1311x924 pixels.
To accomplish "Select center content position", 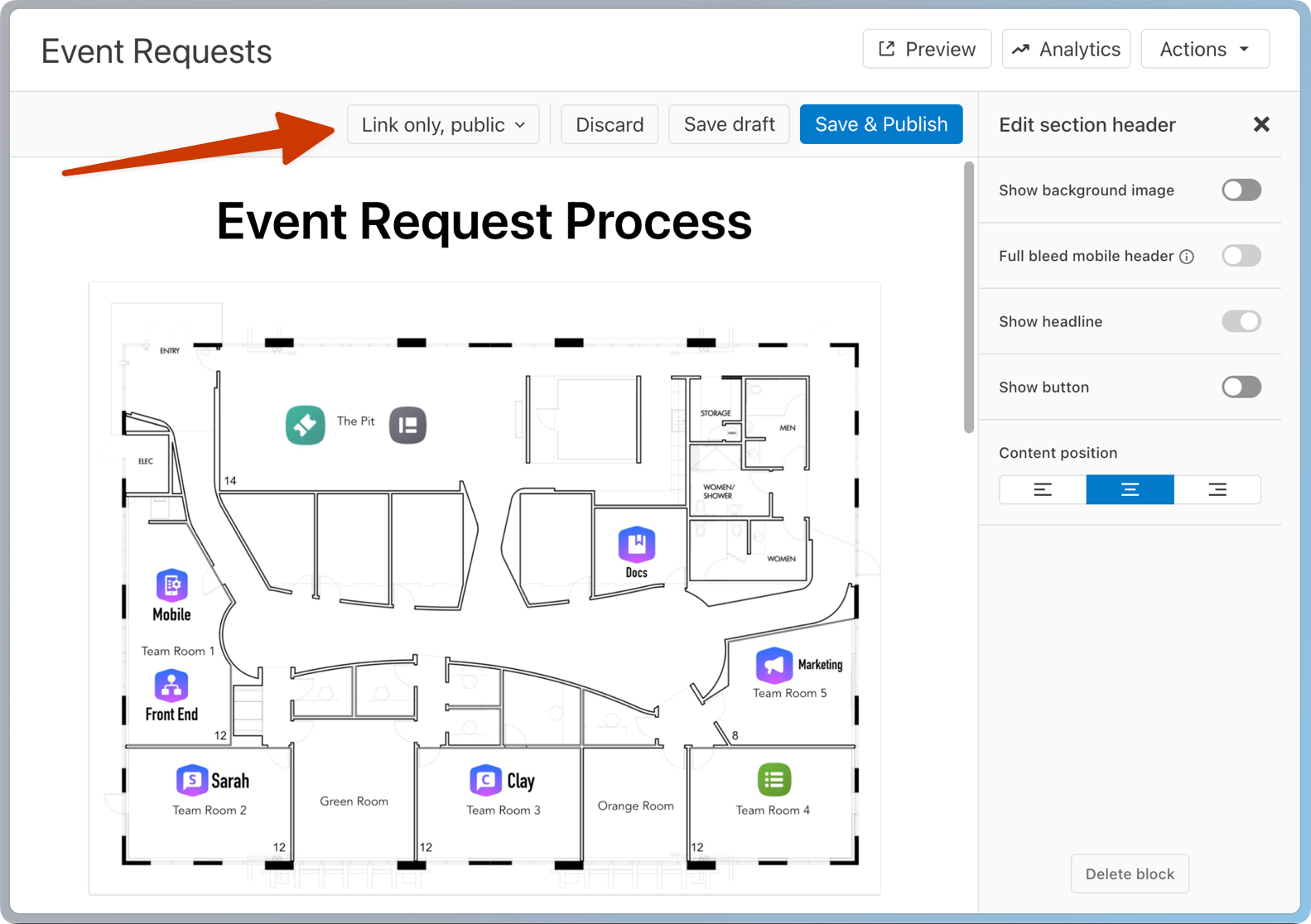I will [x=1130, y=489].
